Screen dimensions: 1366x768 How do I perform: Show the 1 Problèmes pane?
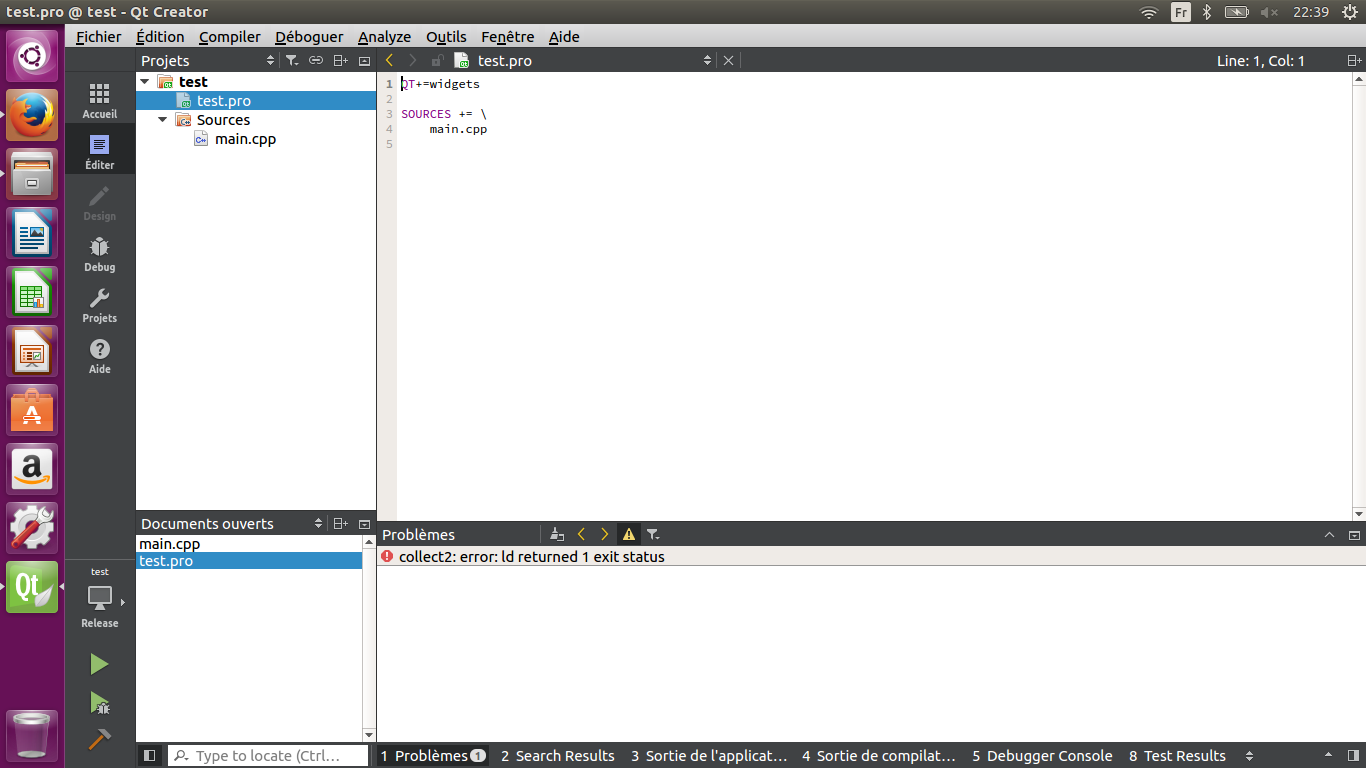[433, 756]
